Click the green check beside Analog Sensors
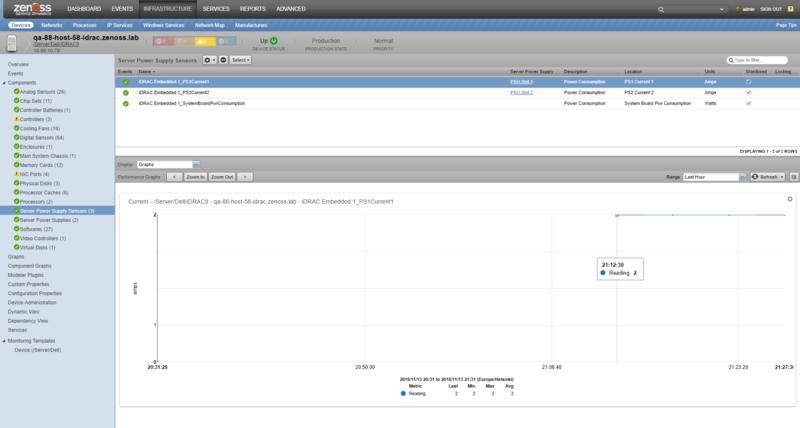This screenshot has width=800, height=428. pos(16,92)
